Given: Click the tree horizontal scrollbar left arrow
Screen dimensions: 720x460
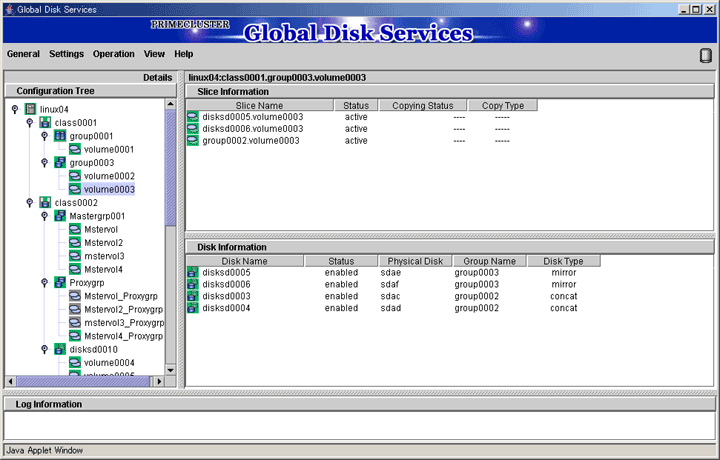Looking at the screenshot, I should 11,381.
